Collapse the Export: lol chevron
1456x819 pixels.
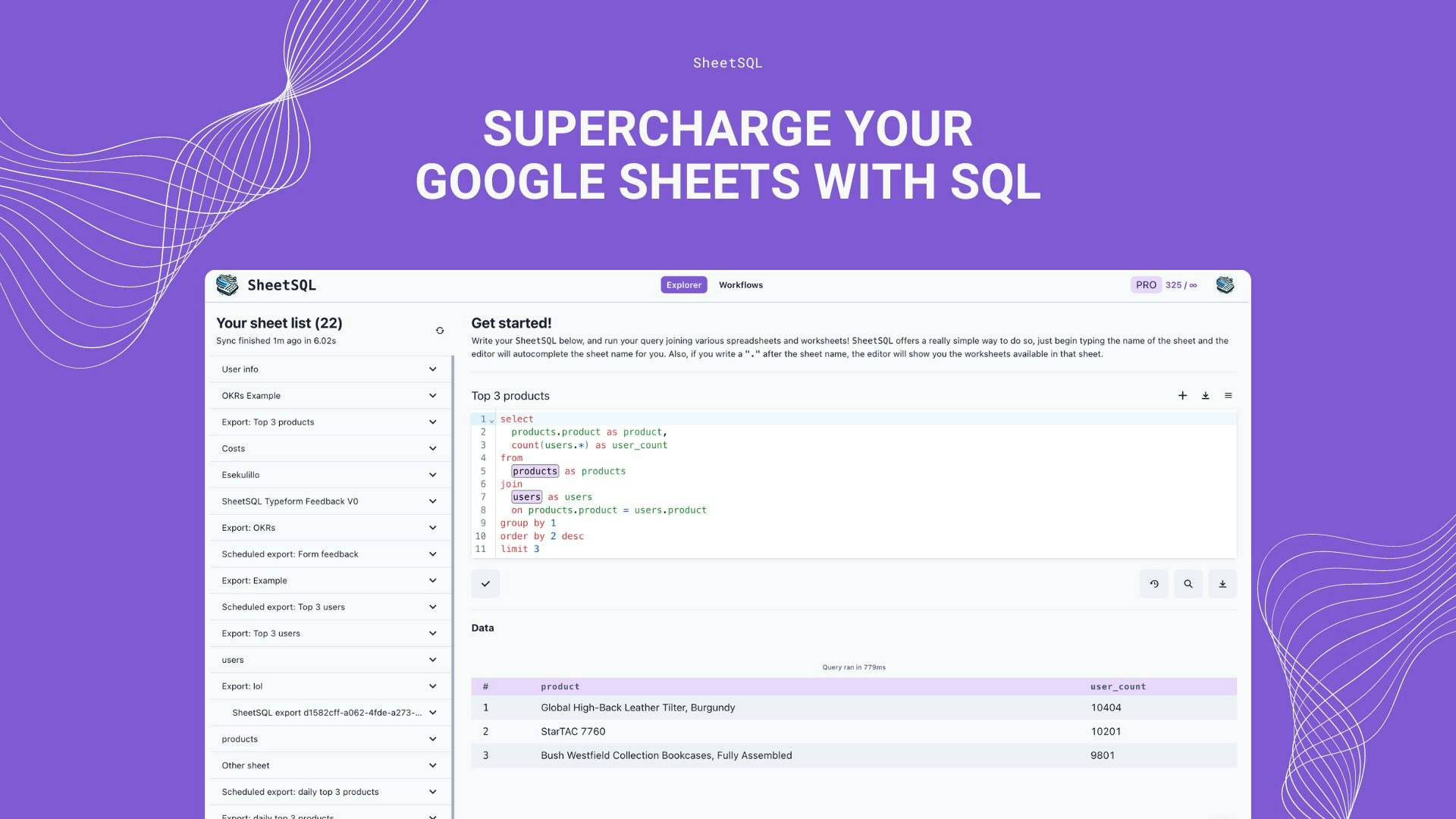[x=432, y=686]
